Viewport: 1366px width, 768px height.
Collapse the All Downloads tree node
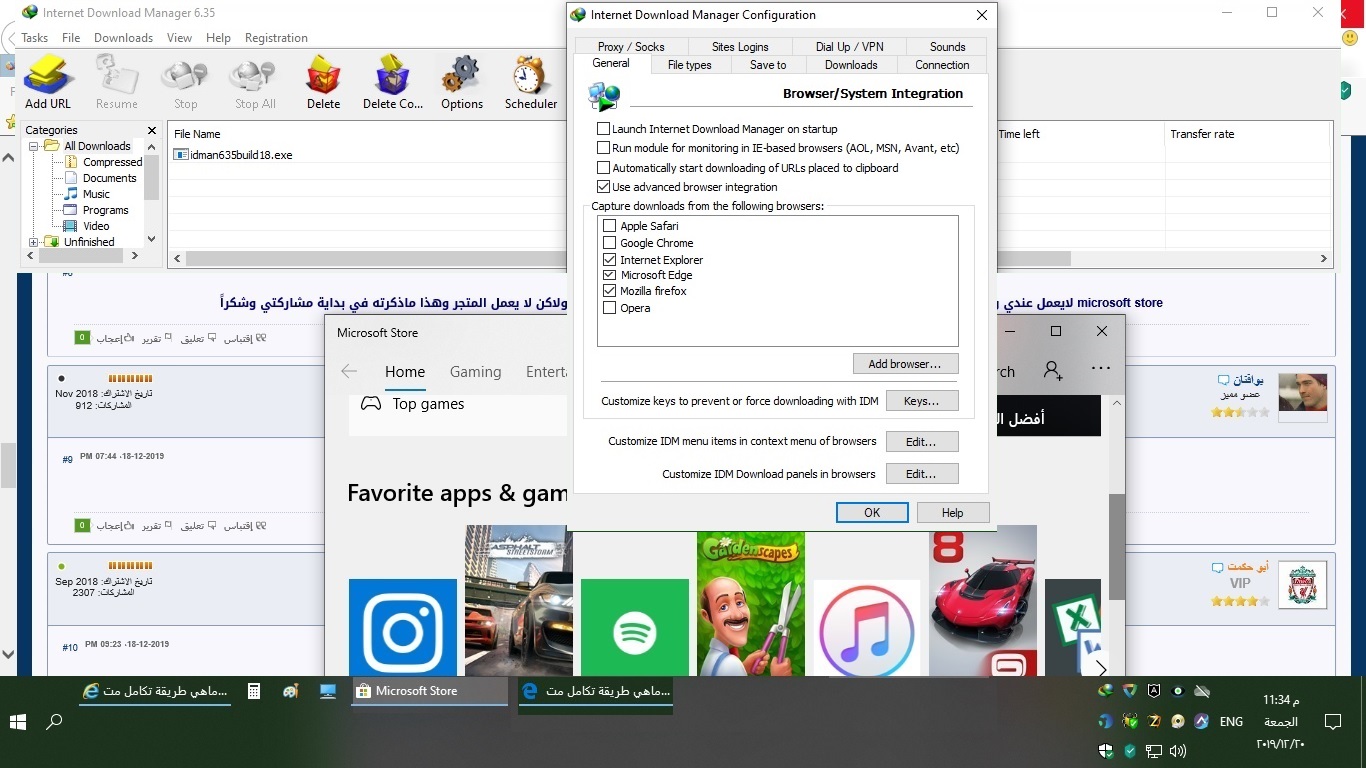coord(33,146)
